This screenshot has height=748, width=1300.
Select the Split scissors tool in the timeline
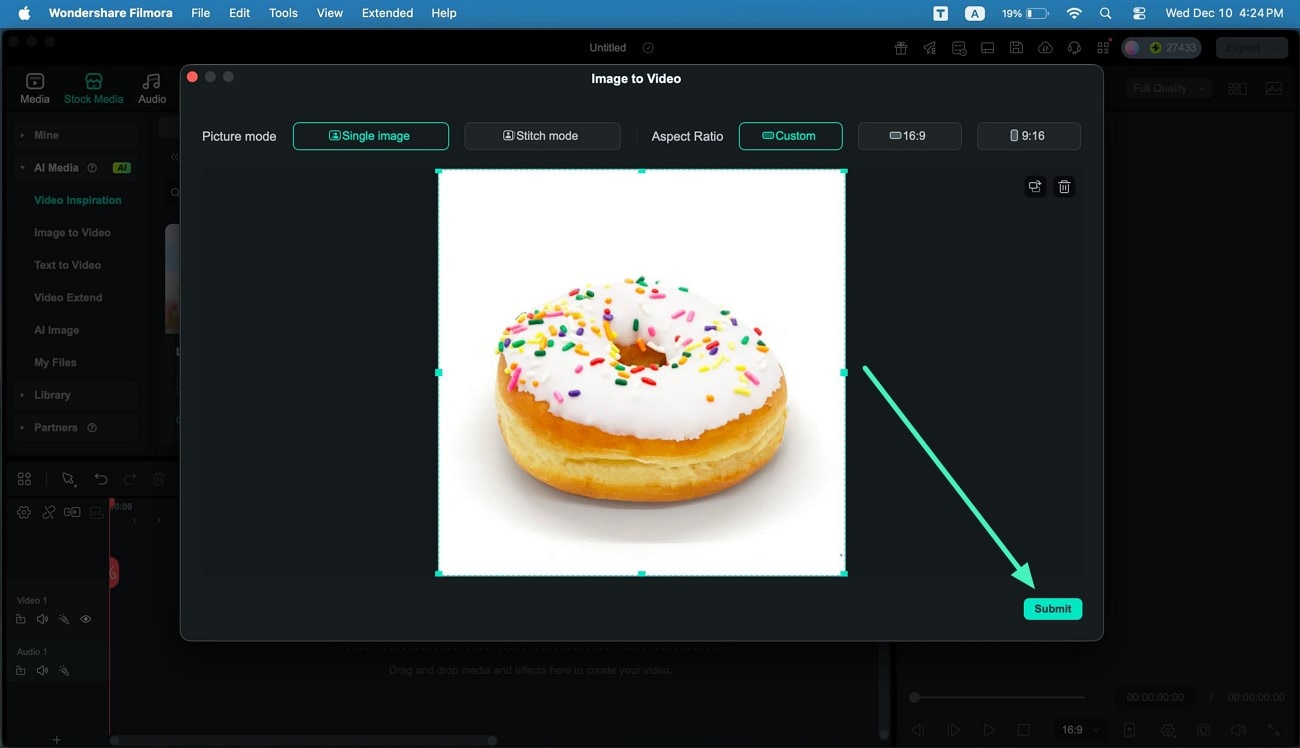(48, 512)
